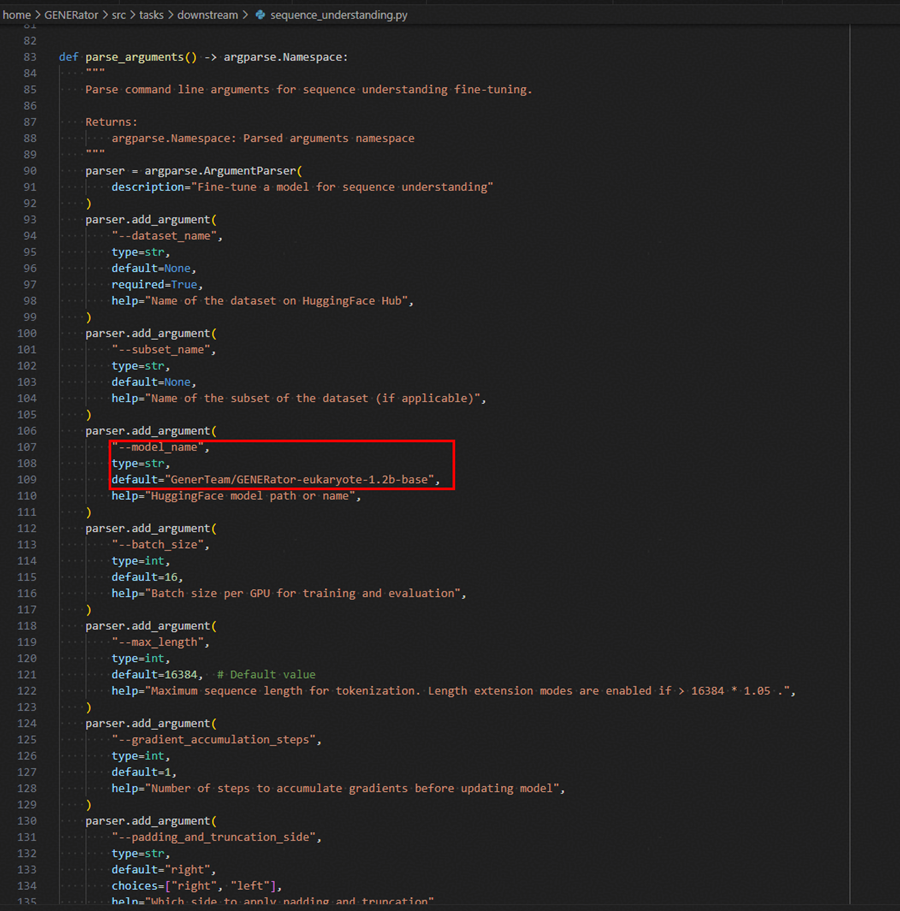Viewport: 900px width, 911px height.
Task: Click 'type=str' on line 132
Action: pos(141,854)
